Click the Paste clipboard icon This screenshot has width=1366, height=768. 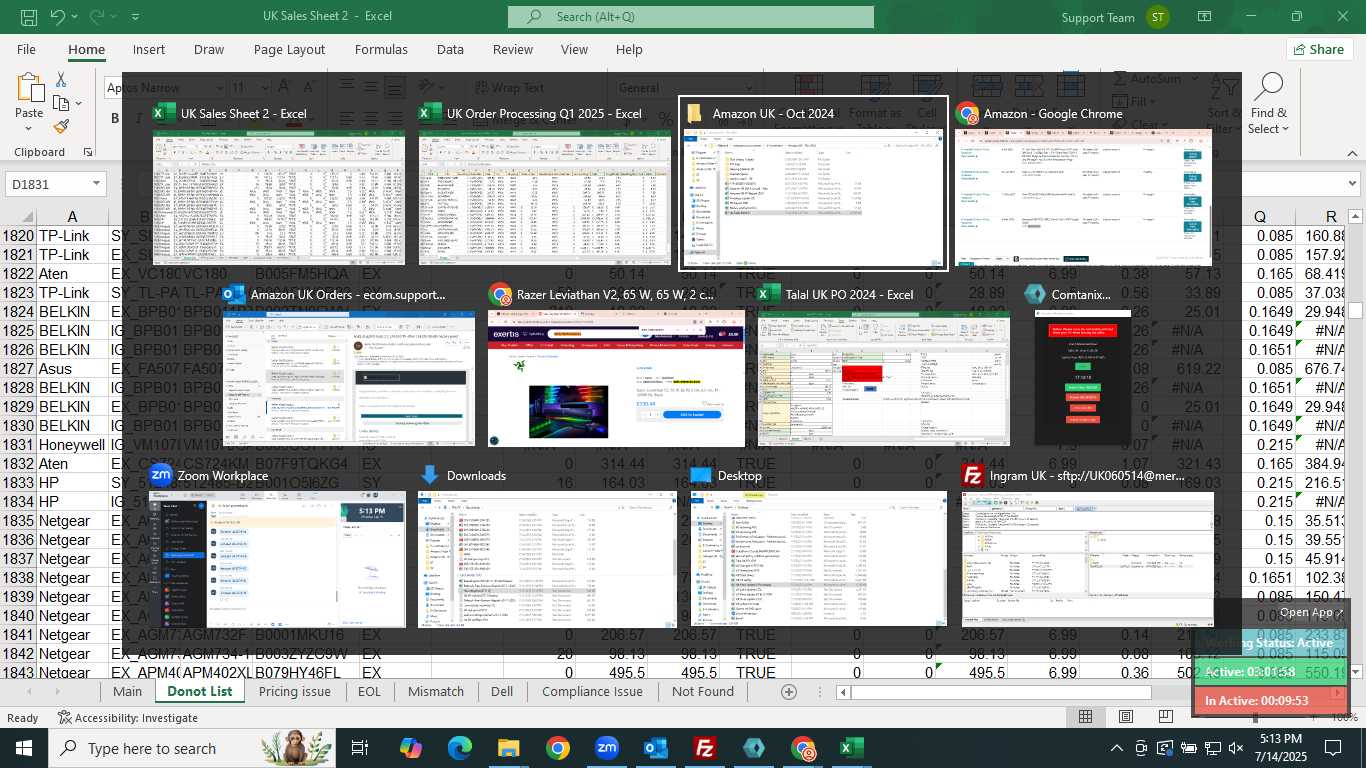29,88
